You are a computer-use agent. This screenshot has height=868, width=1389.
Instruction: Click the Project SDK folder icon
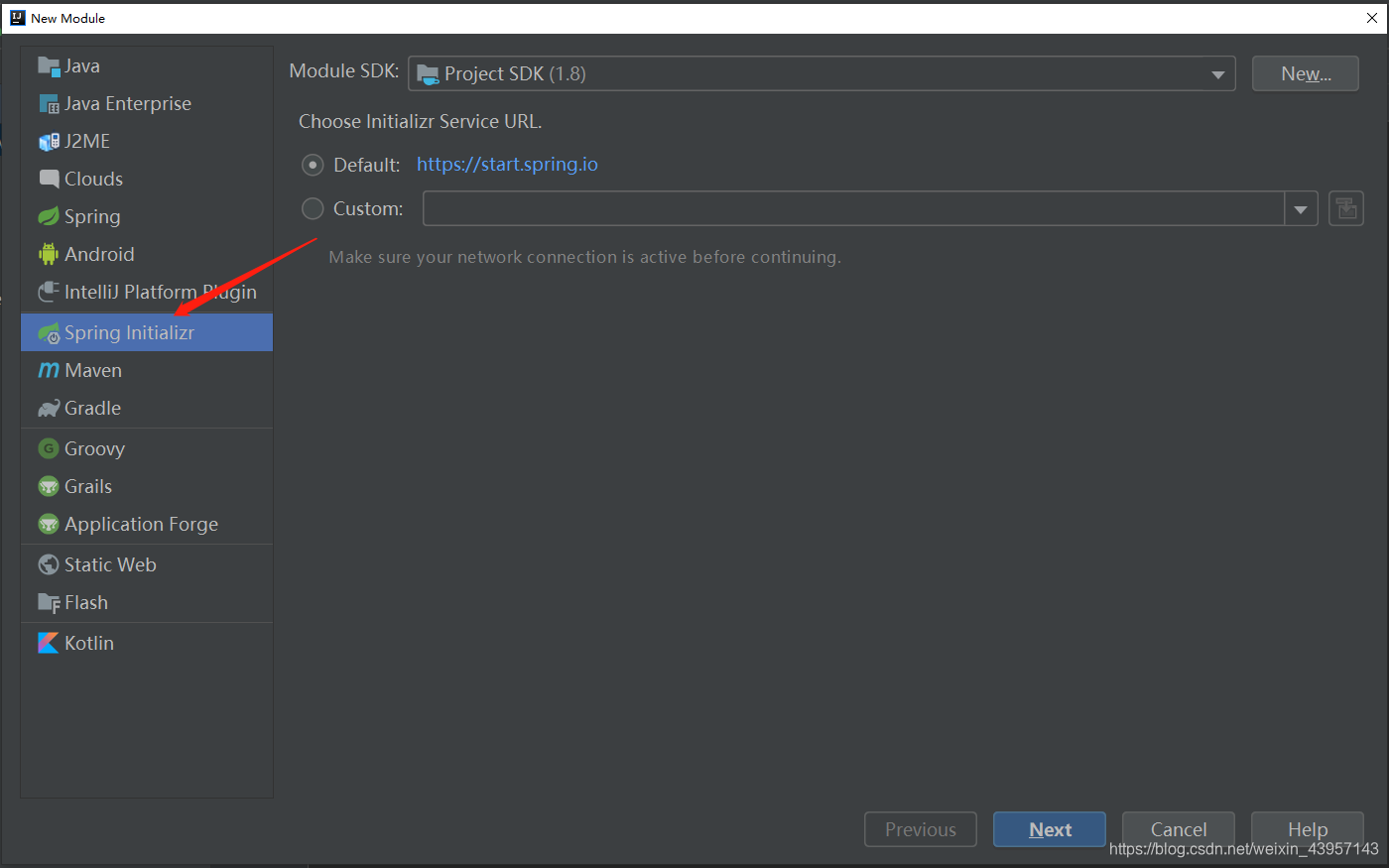[428, 74]
